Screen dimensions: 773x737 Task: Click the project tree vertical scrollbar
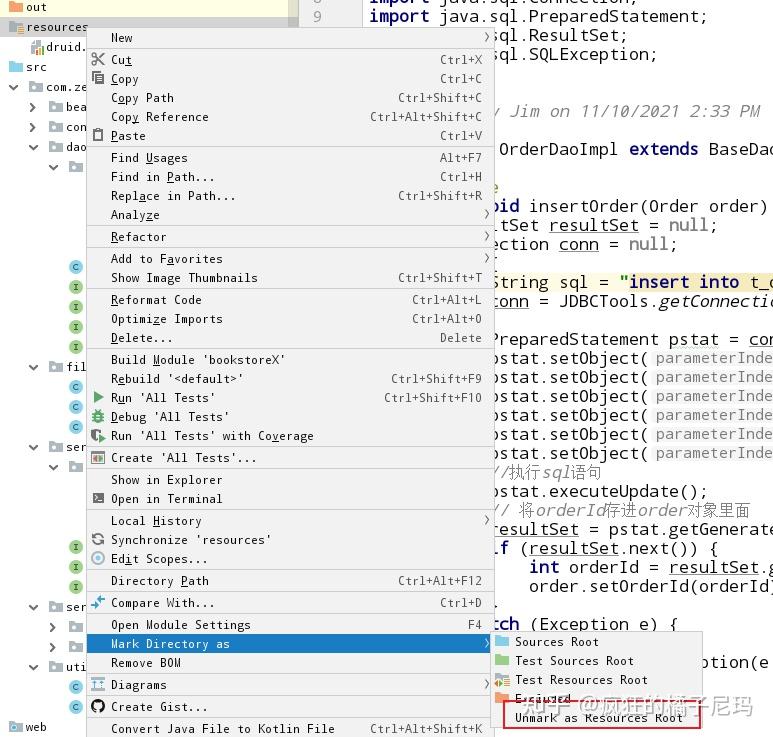coord(293,13)
